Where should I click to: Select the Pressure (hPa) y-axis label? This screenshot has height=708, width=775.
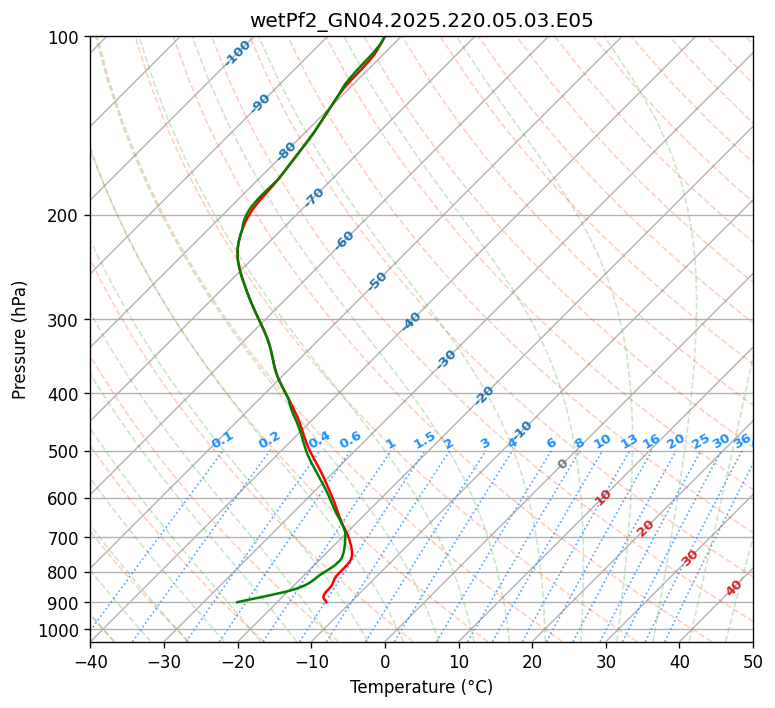point(19,340)
